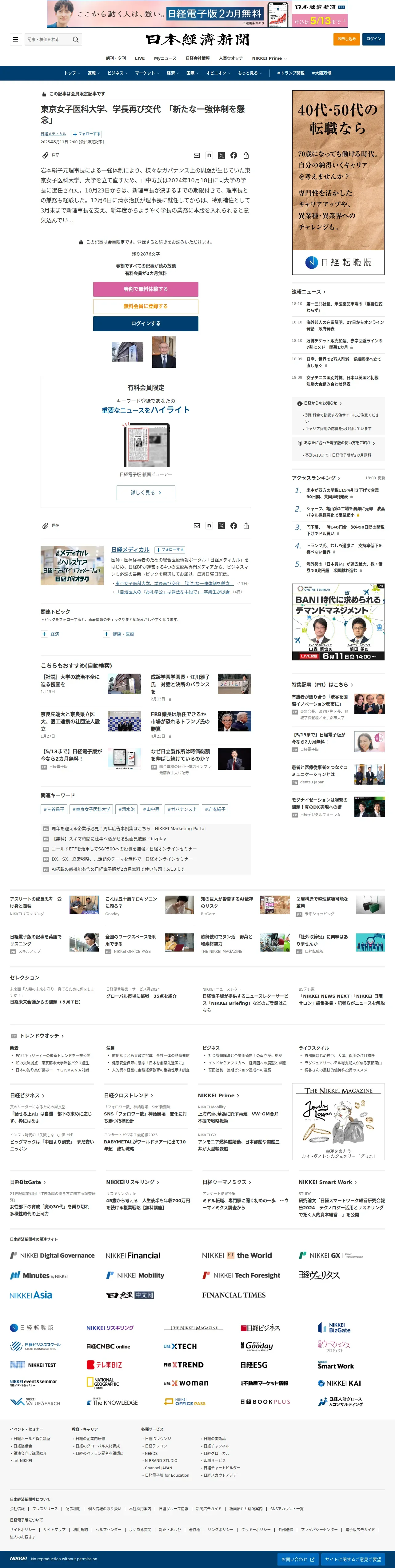The image size is (395, 1568).
Task: Open the Minutes by NIKKEI logo
Action: [39, 1275]
